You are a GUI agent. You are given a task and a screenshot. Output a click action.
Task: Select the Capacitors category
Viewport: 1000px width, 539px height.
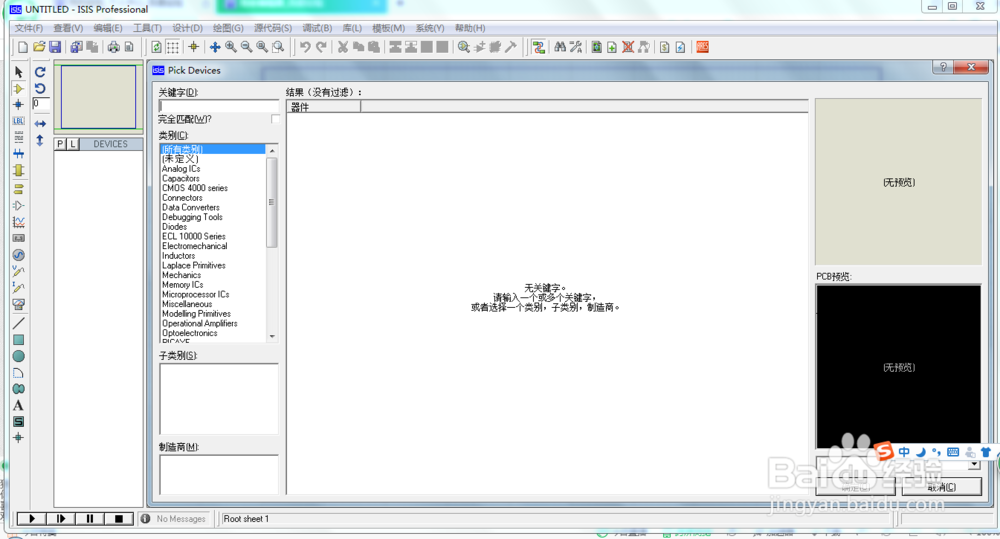tap(180, 179)
